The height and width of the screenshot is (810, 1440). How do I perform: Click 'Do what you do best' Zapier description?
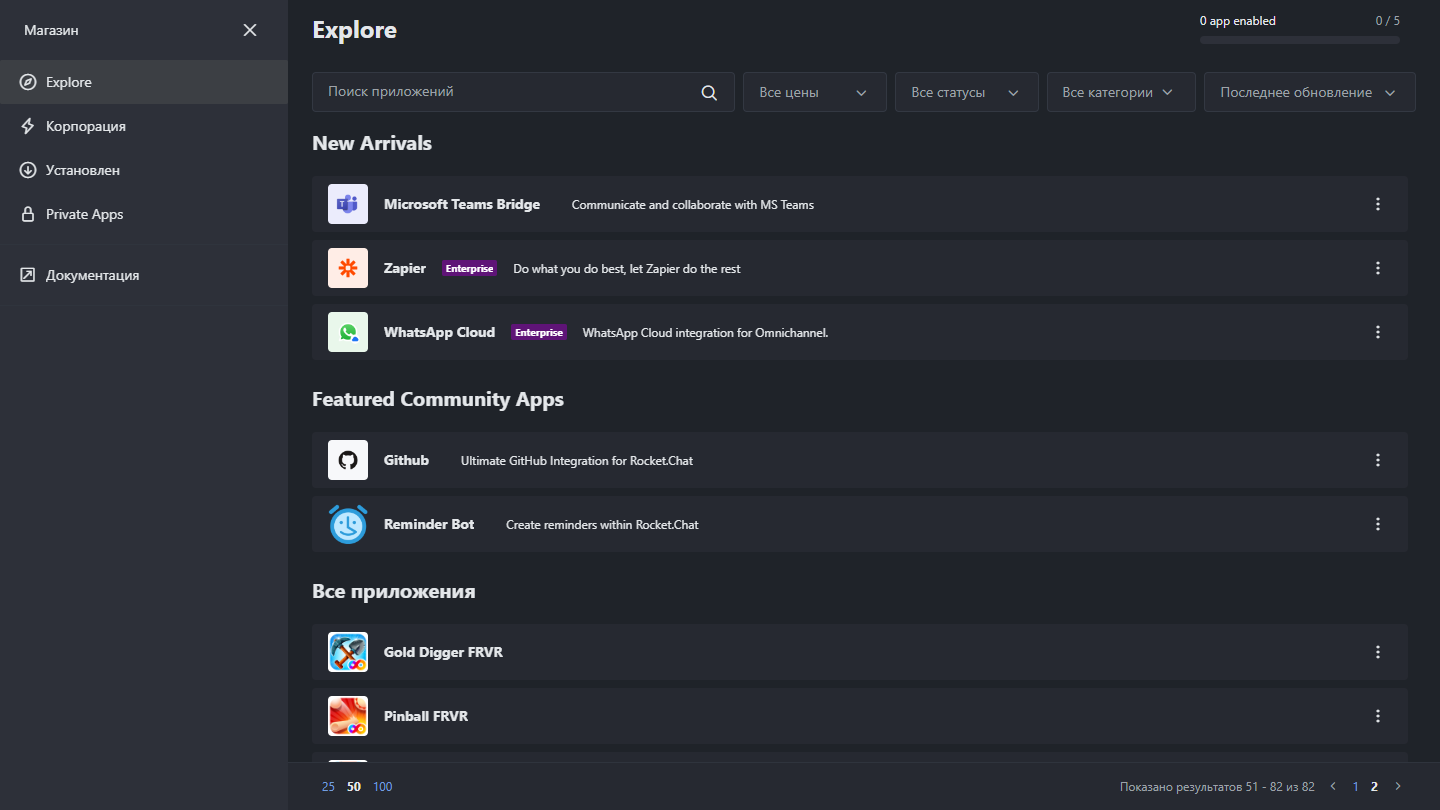click(x=627, y=269)
